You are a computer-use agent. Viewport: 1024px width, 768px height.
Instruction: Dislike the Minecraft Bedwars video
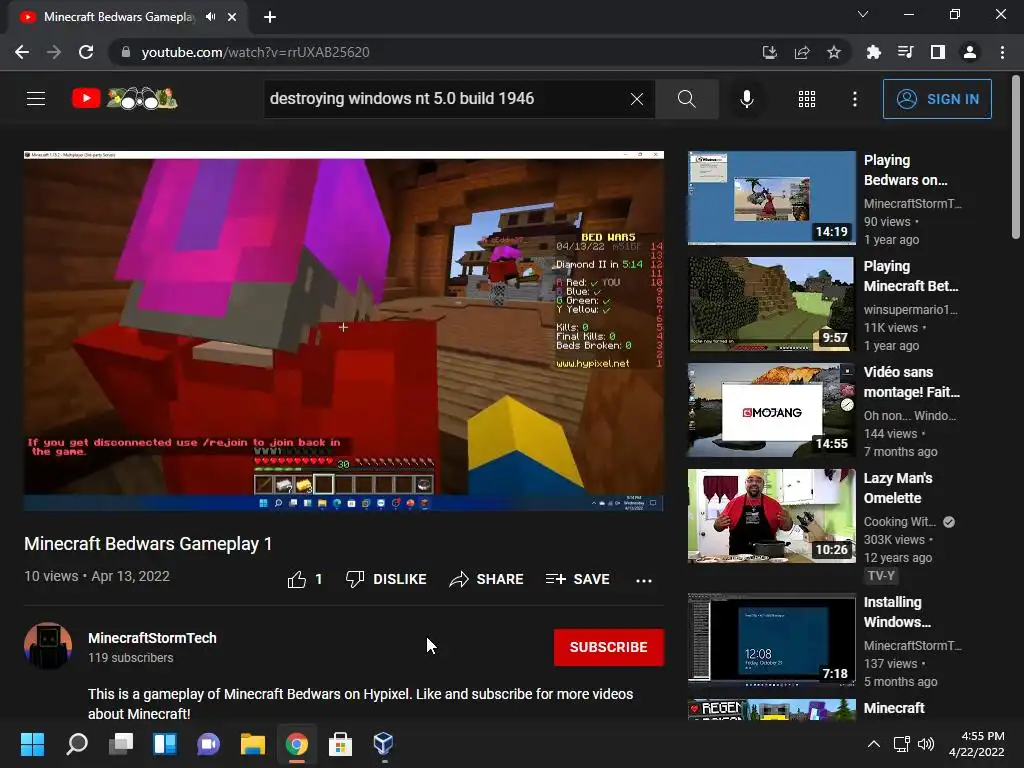(x=386, y=579)
